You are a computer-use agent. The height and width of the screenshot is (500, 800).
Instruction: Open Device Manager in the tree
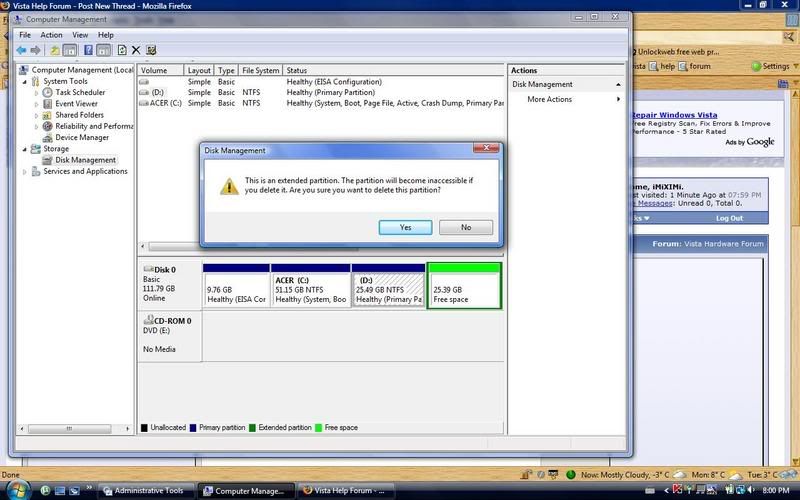point(82,138)
